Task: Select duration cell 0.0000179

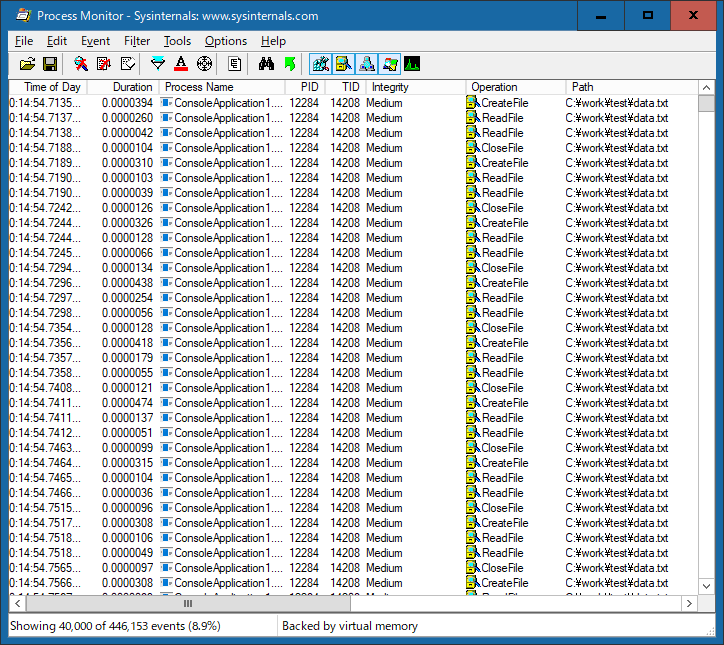Action: click(127, 358)
